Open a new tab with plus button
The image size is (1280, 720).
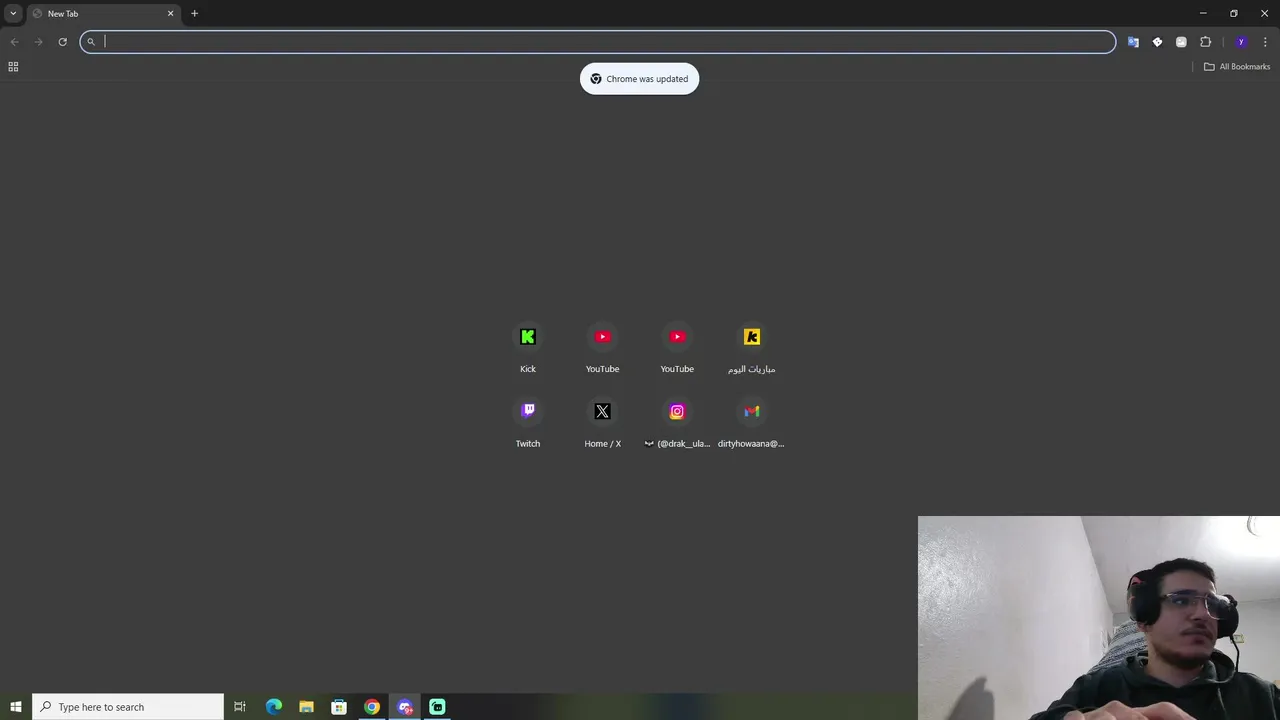[194, 13]
